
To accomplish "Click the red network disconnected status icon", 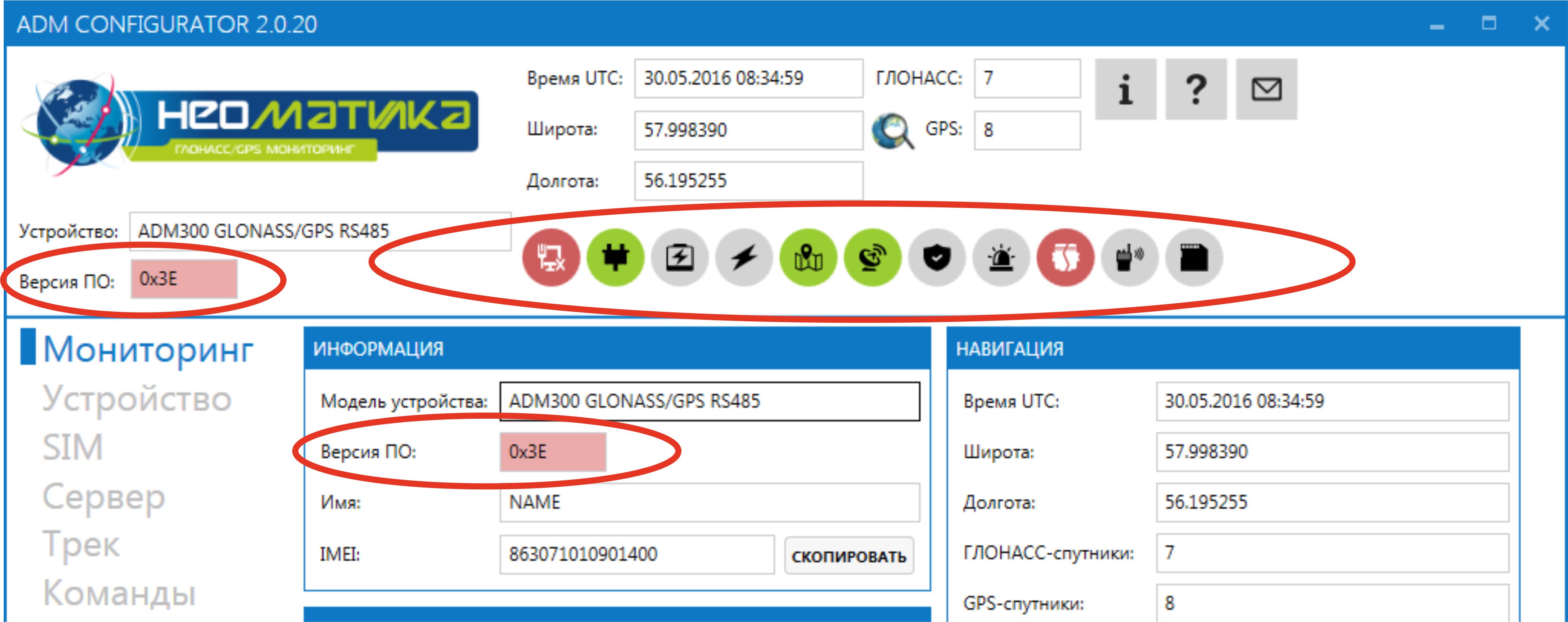I will click(x=551, y=258).
